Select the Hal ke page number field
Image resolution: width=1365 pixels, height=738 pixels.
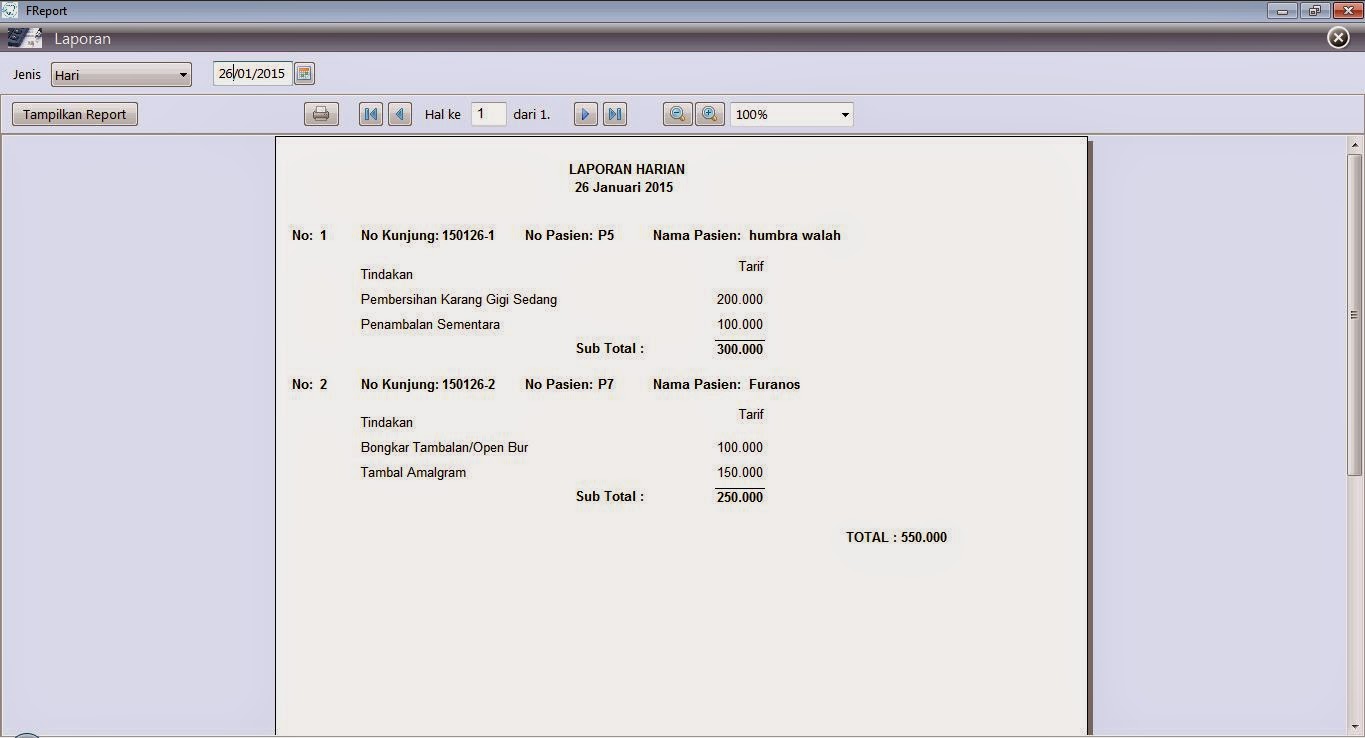[x=488, y=113]
